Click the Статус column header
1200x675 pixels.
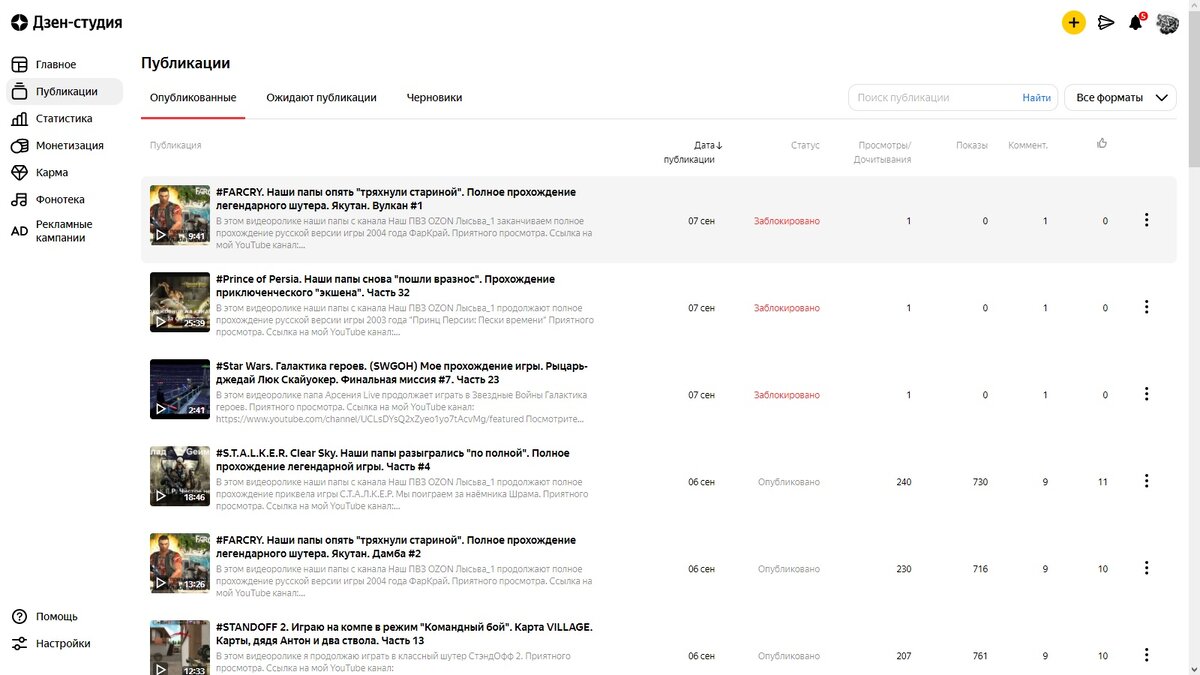(x=805, y=145)
